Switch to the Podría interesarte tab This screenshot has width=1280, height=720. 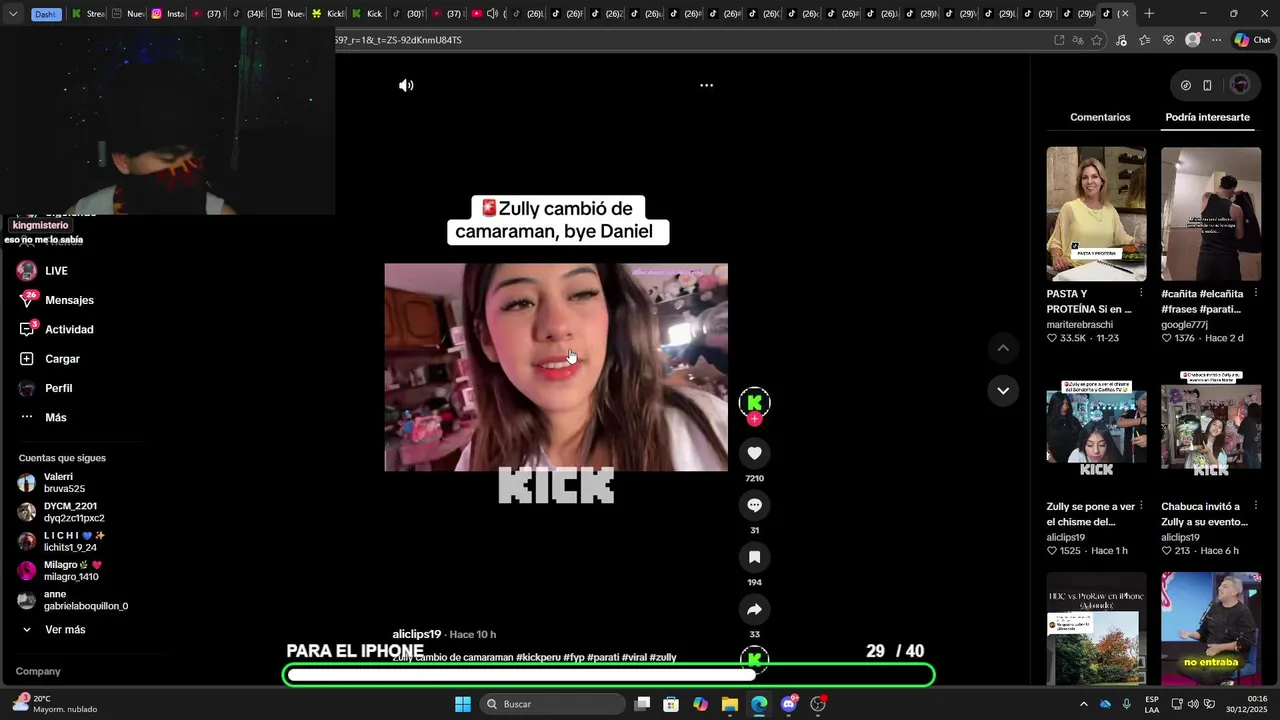pos(1207,117)
